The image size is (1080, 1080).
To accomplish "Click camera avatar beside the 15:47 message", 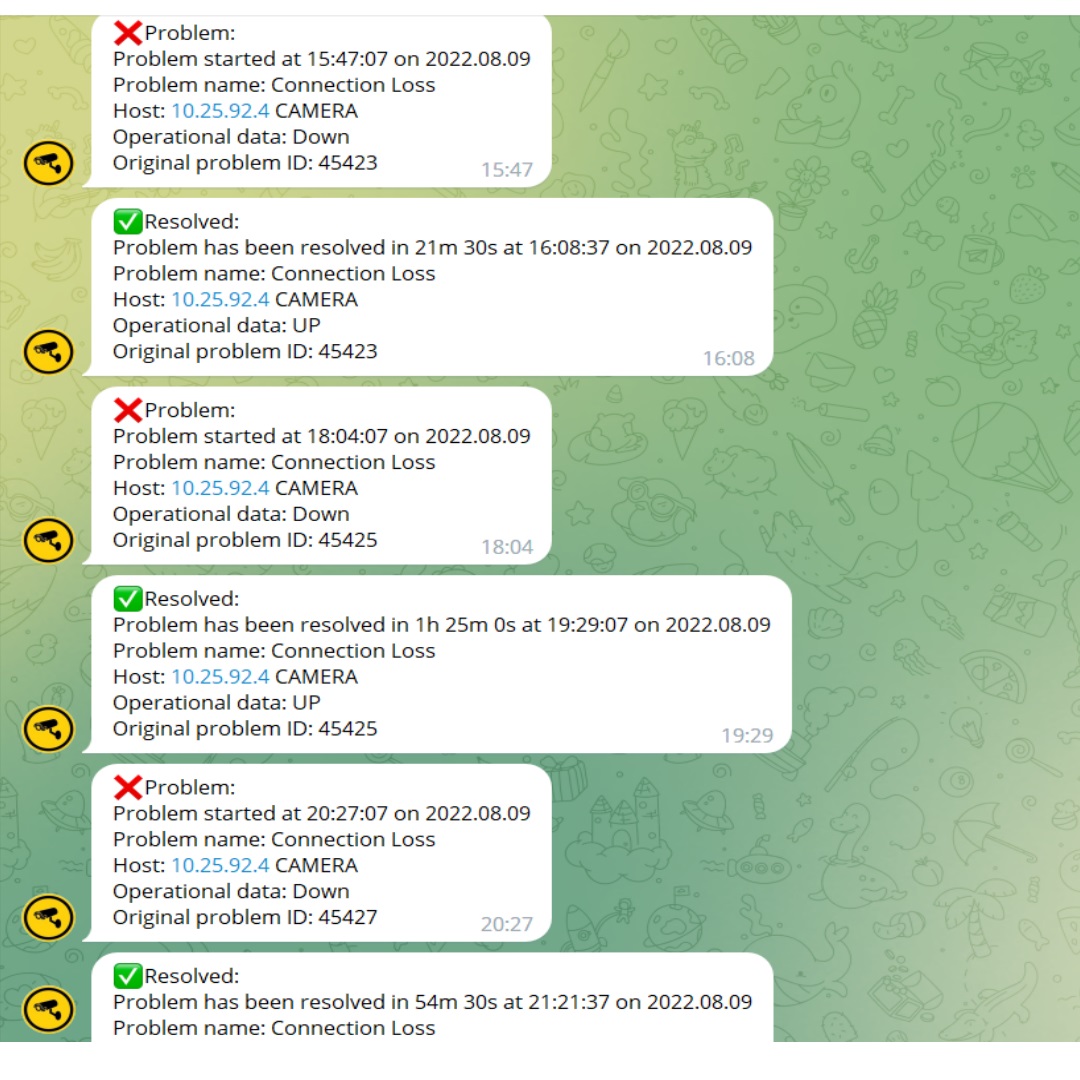I will click(x=48, y=163).
